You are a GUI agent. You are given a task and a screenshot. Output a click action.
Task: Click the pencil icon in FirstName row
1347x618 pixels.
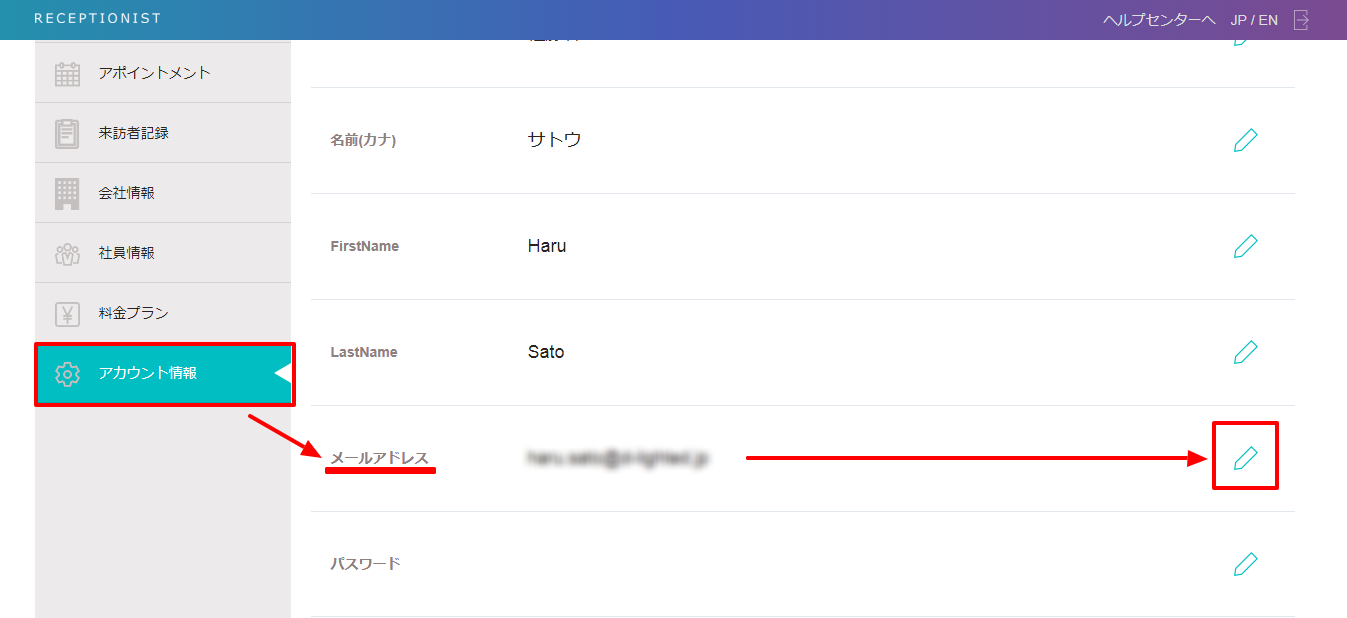1245,246
